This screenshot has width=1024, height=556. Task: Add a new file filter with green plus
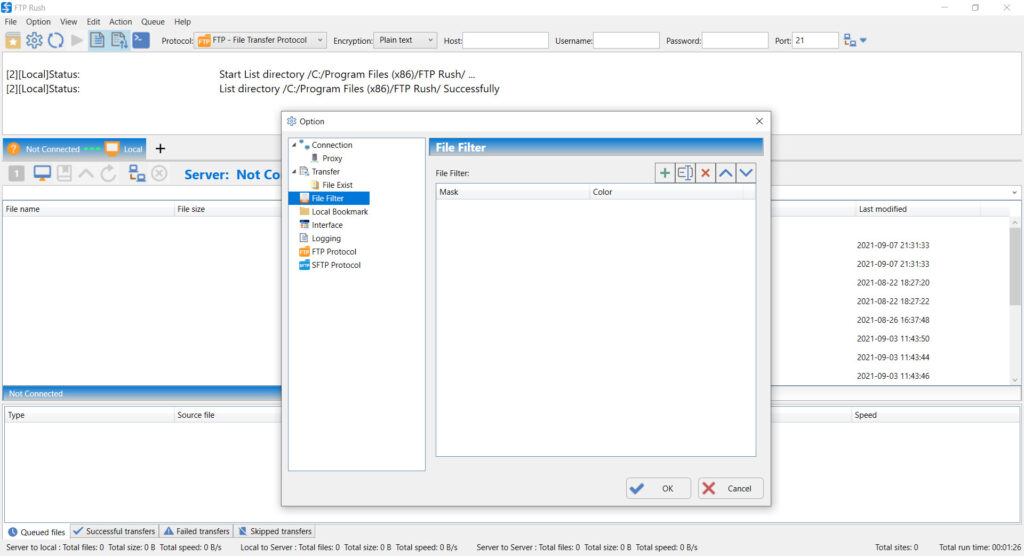pos(664,173)
